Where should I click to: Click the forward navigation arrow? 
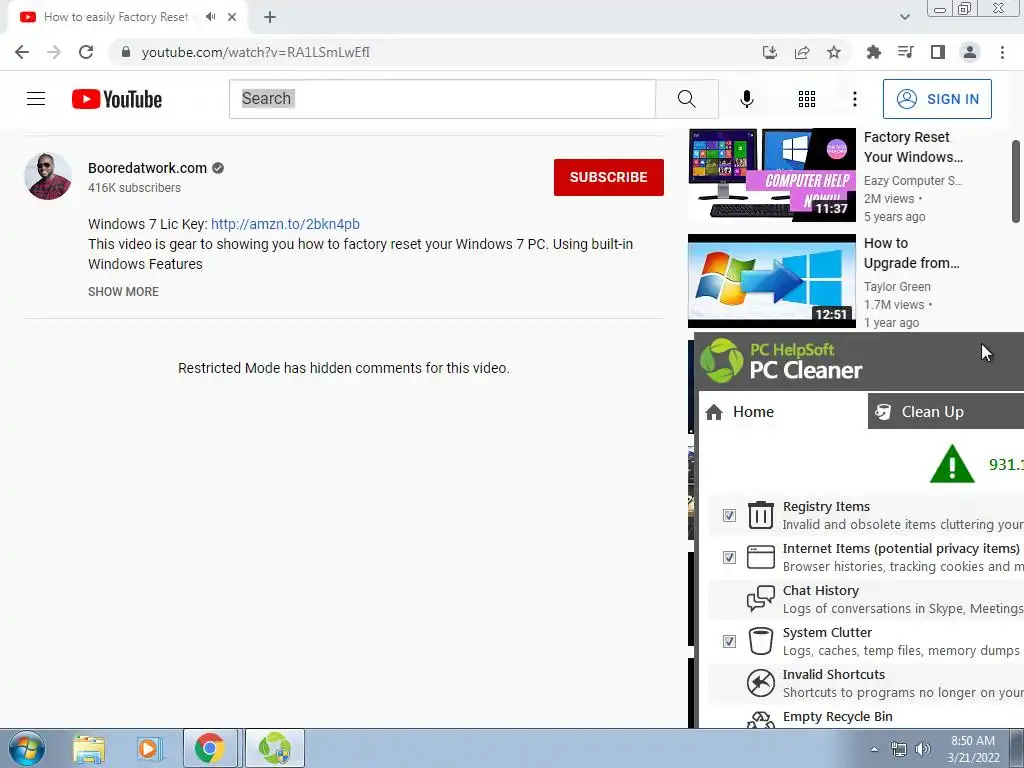54,52
